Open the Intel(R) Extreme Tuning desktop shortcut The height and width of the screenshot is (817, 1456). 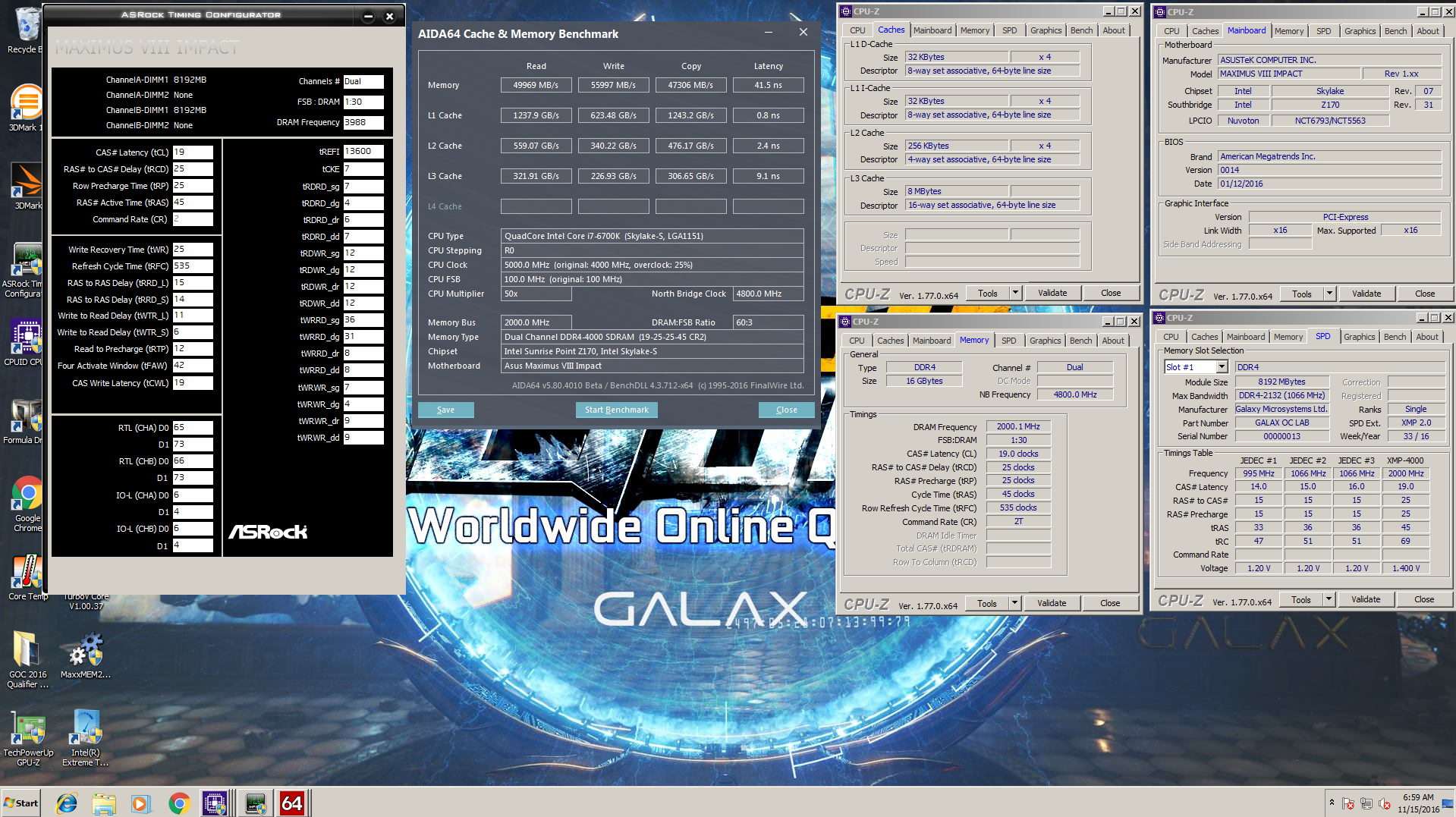pyautogui.click(x=85, y=738)
